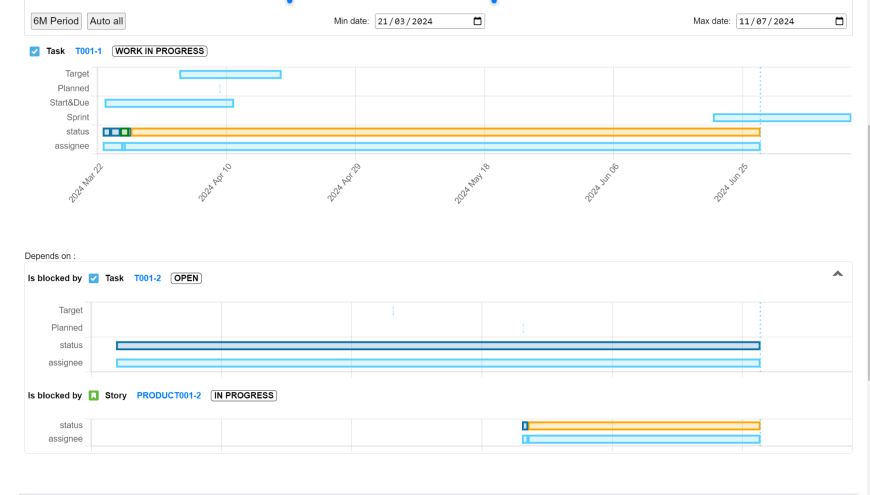Click the Depends on label
Image resolution: width=870 pixels, height=495 pixels.
click(x=50, y=256)
